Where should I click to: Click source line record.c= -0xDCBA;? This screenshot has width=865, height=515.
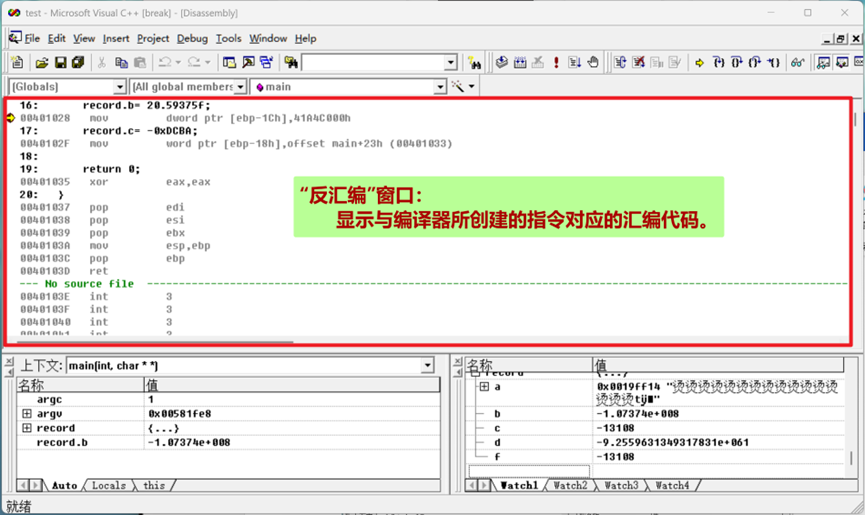point(140,131)
